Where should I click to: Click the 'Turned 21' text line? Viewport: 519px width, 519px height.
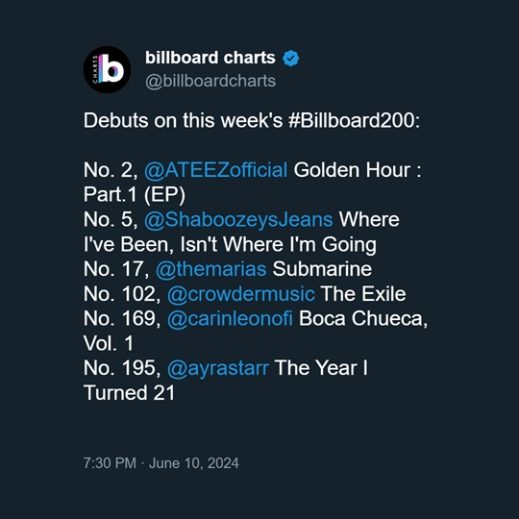[x=129, y=393]
